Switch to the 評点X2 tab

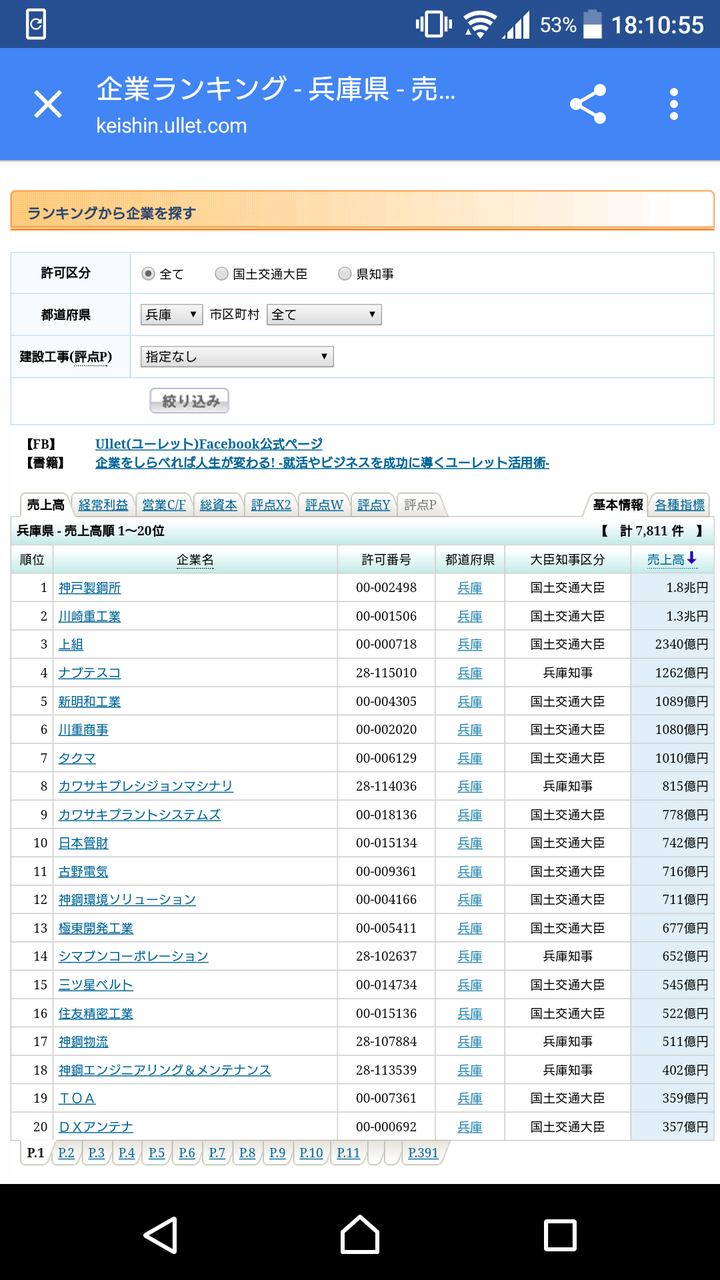point(271,505)
